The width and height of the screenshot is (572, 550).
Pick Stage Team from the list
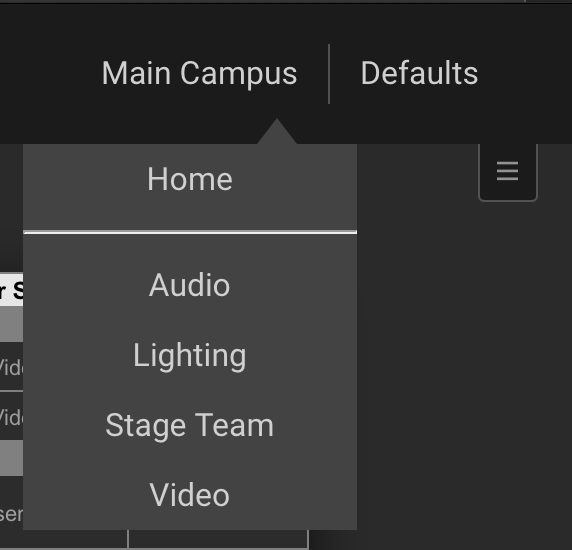coord(190,425)
